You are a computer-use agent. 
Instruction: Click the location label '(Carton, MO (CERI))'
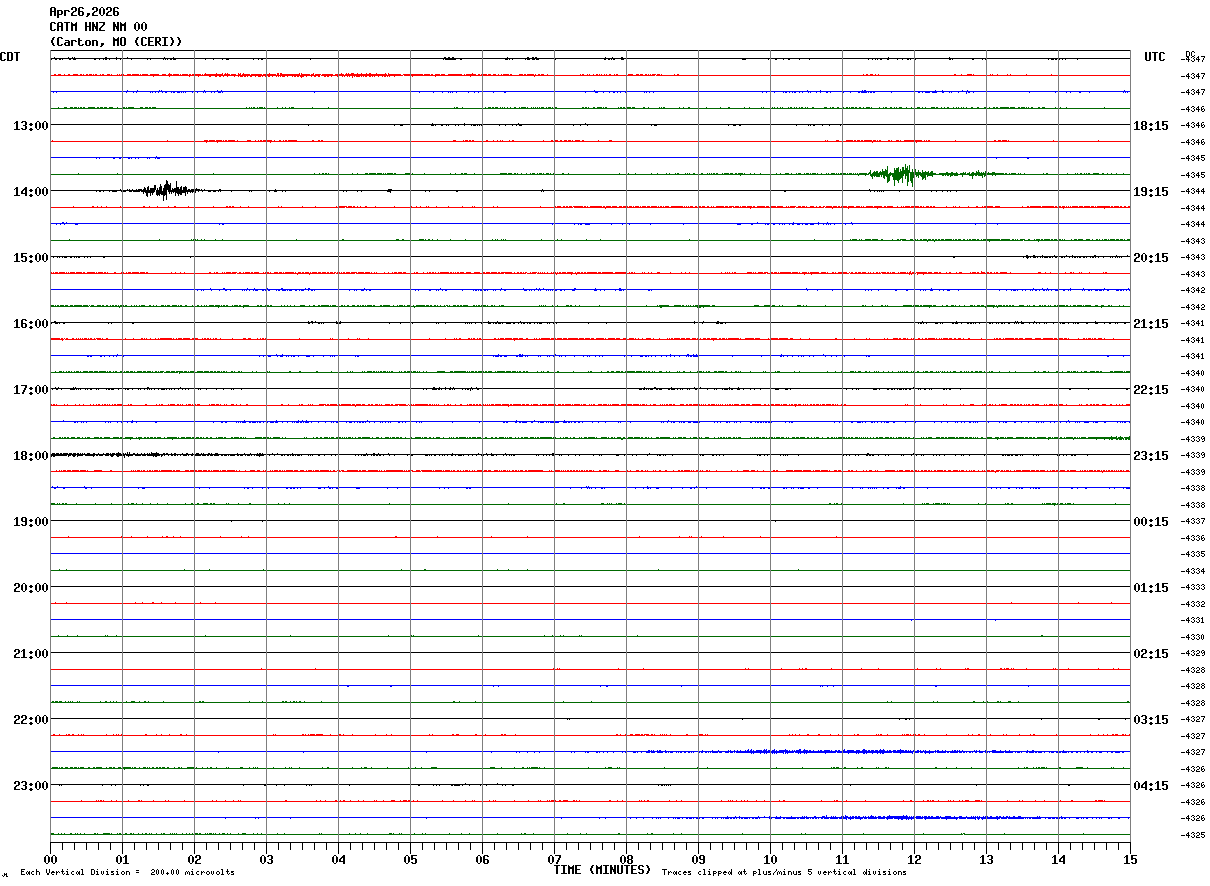[x=116, y=42]
